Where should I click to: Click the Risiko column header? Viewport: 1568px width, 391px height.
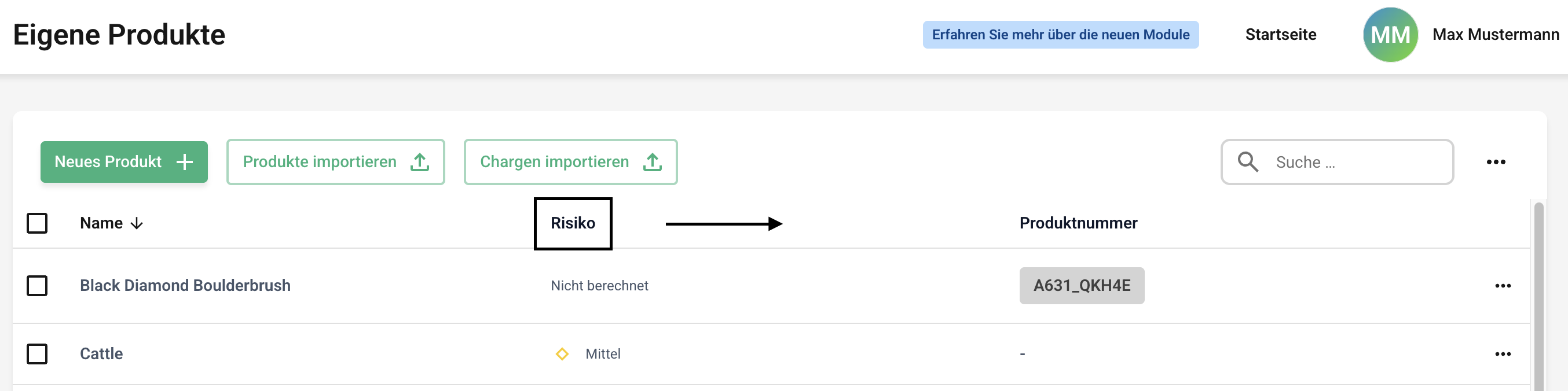coord(573,223)
